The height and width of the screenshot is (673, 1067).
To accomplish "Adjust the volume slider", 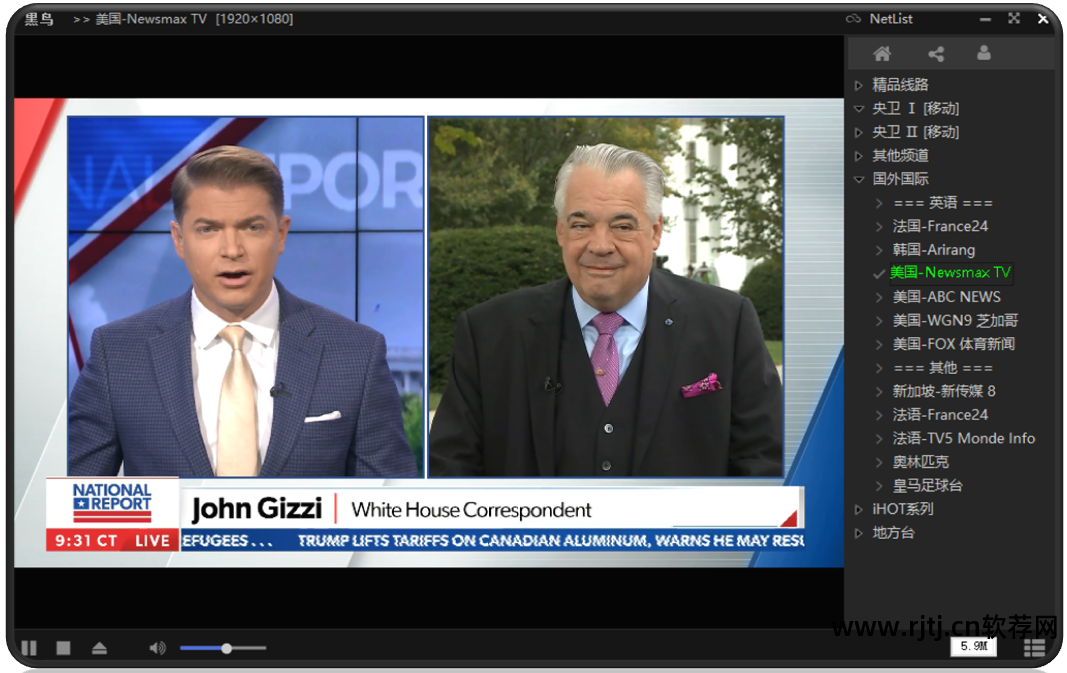I will pyautogui.click(x=223, y=648).
